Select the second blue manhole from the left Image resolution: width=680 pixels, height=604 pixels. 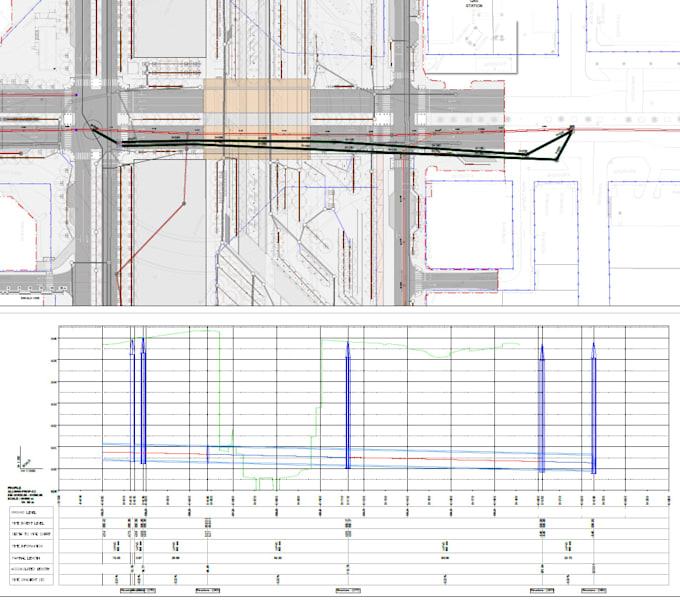click(x=143, y=401)
